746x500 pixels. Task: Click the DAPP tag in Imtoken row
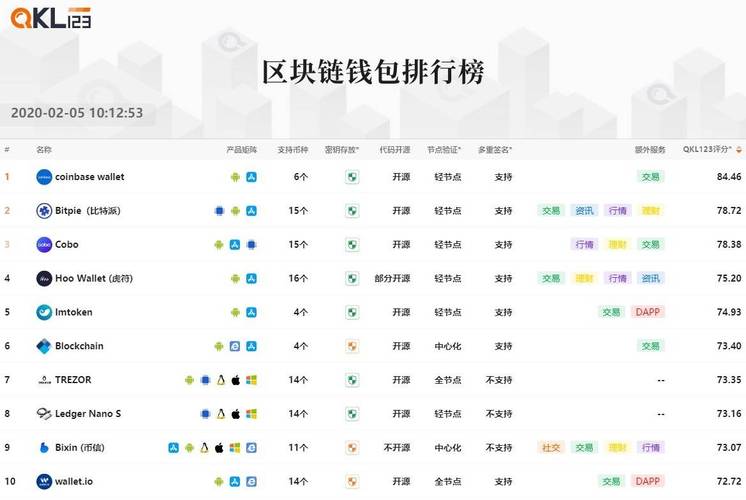click(648, 312)
